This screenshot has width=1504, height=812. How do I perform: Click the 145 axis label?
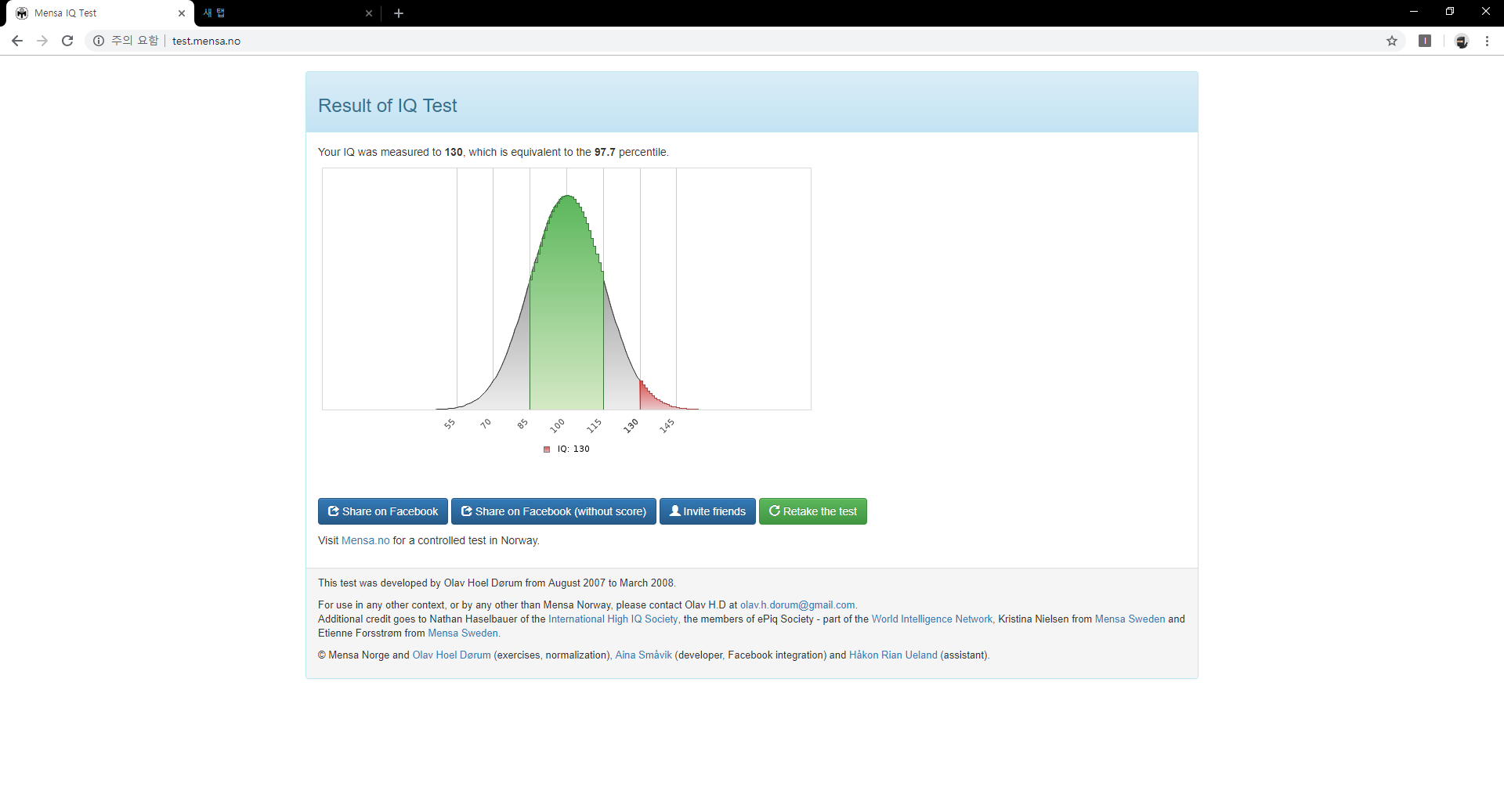(x=667, y=426)
